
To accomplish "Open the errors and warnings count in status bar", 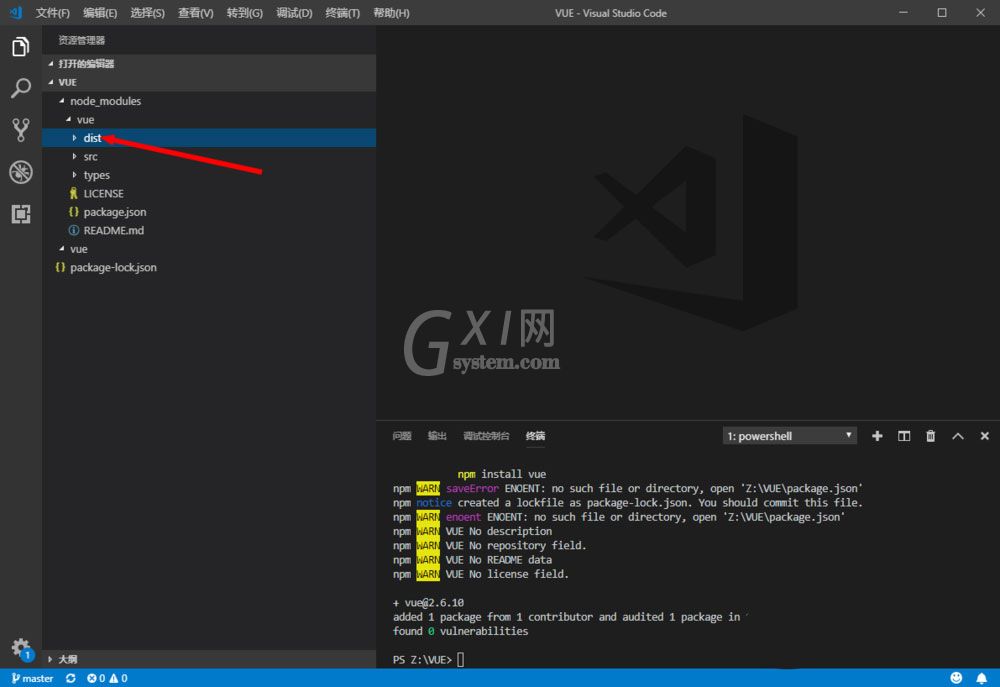I will [107, 678].
